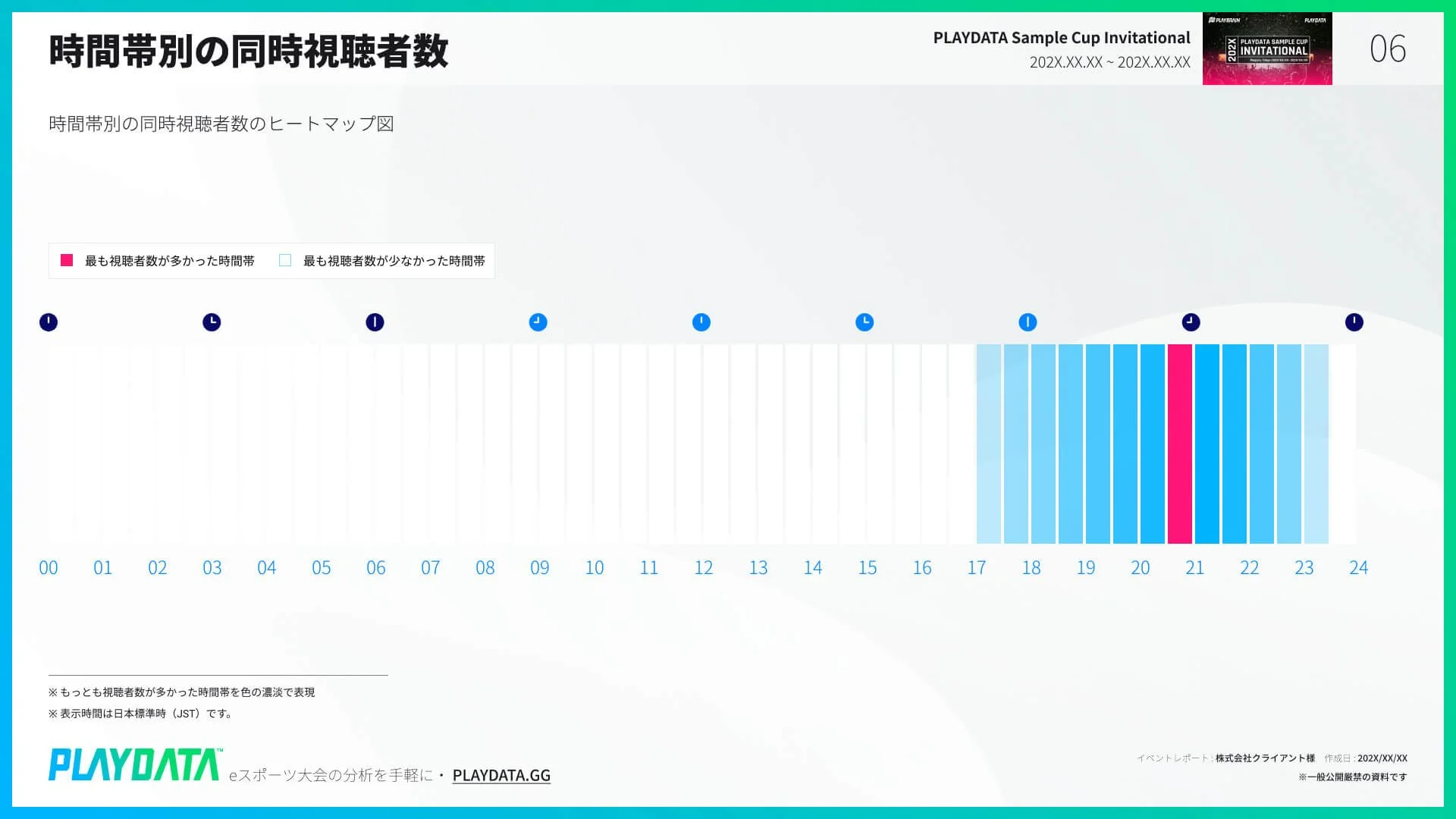Screen dimensions: 1456x819
Task: Click the hour label 06
Action: click(376, 568)
